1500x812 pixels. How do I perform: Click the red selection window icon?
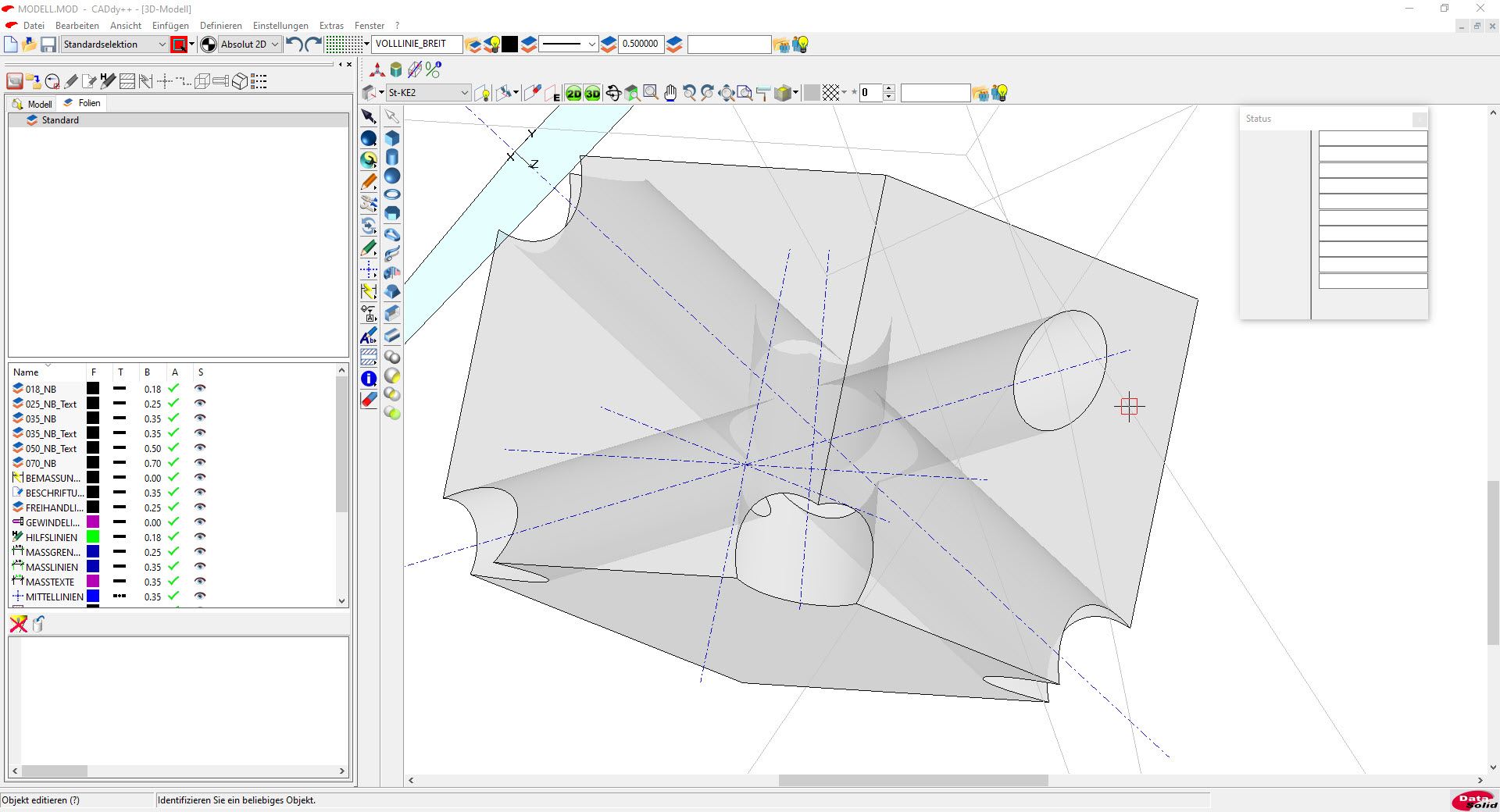179,45
